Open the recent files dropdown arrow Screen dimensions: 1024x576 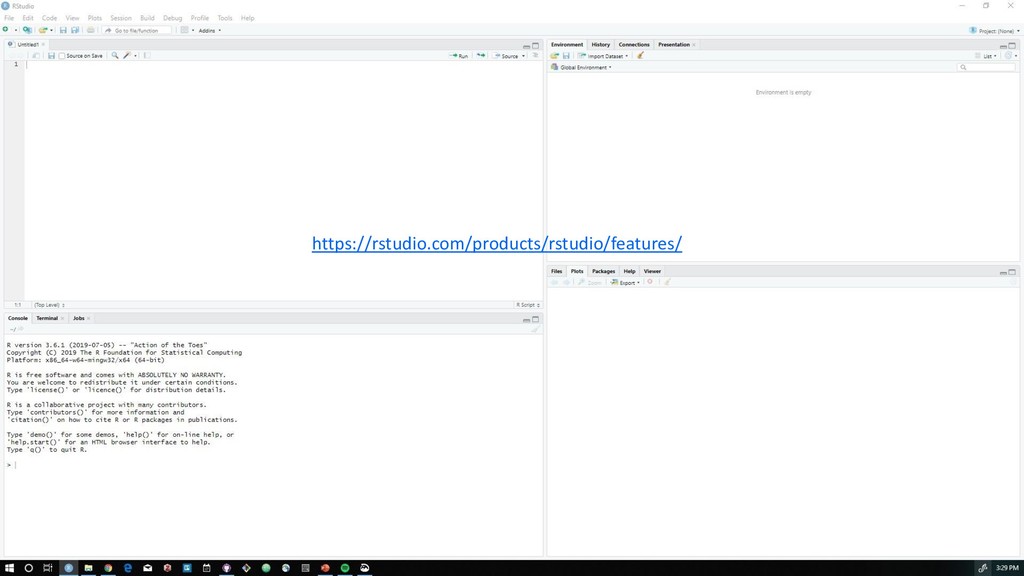52,31
